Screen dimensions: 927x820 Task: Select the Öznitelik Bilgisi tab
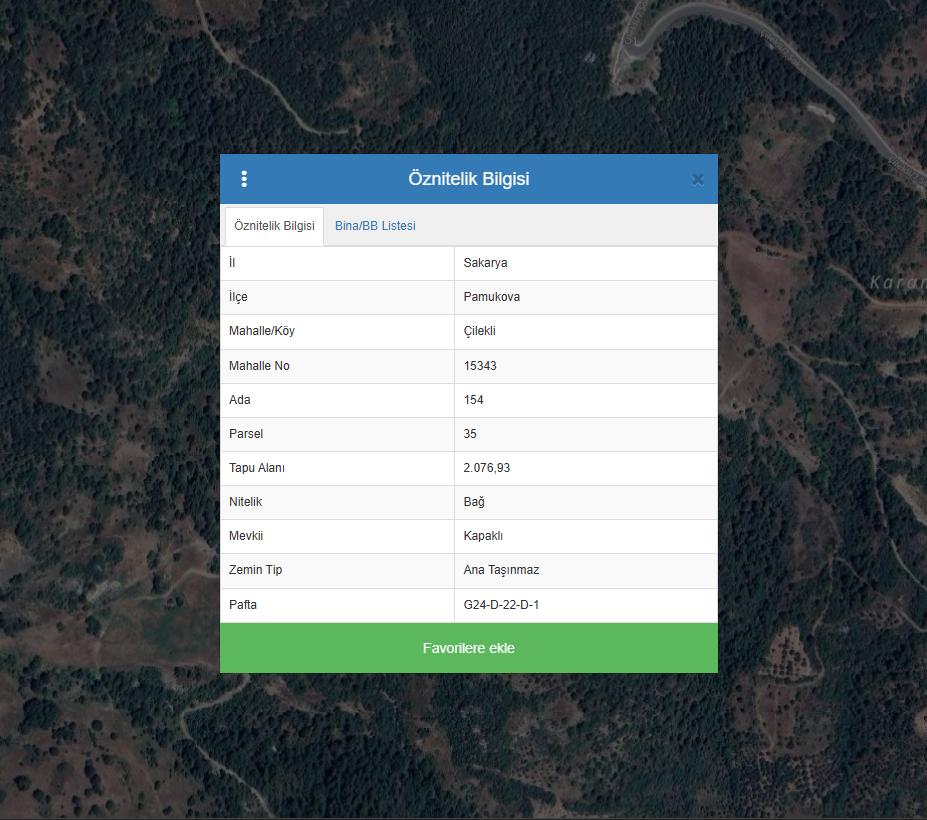click(274, 226)
